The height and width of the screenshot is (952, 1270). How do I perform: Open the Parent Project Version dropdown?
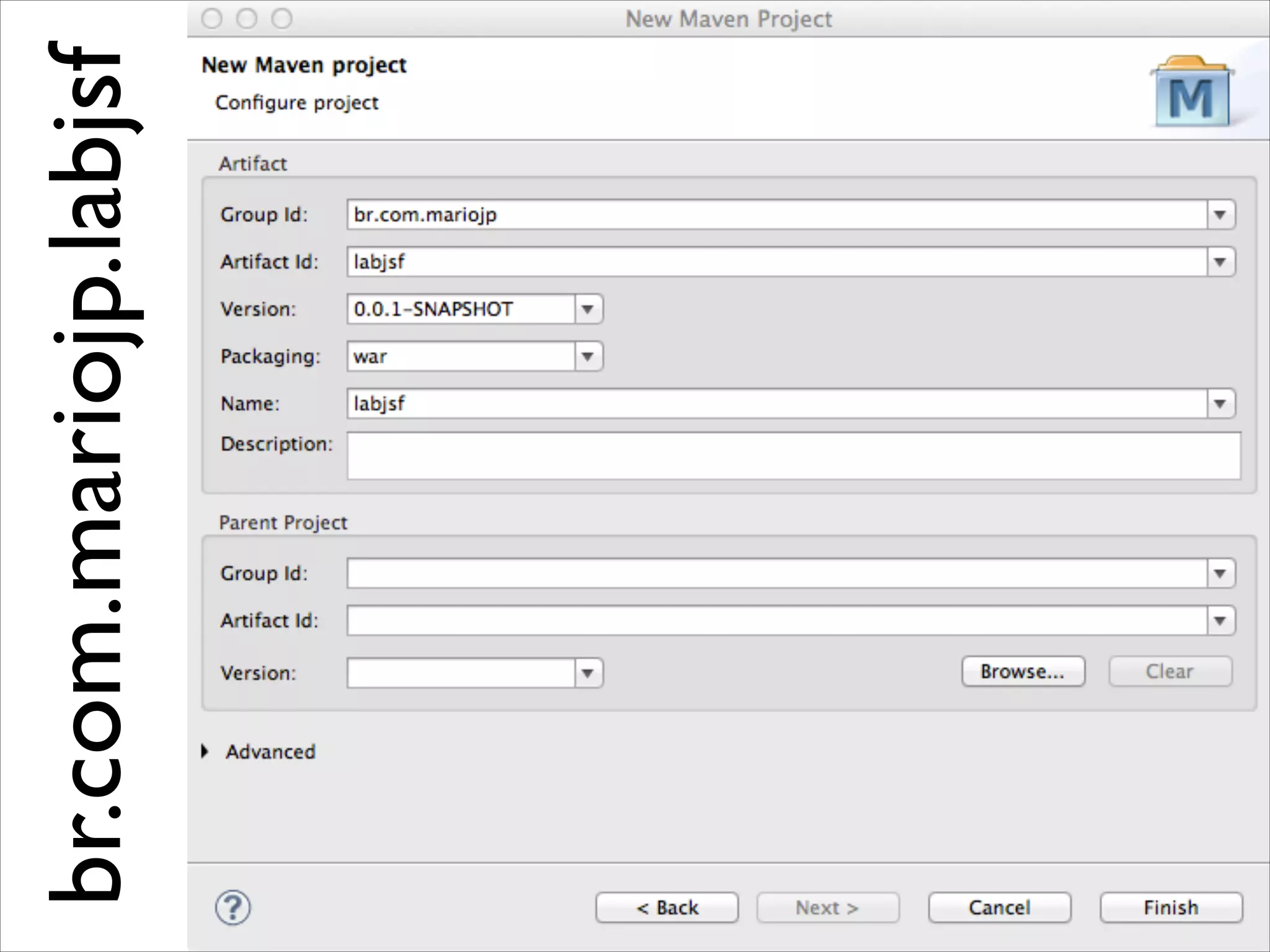(x=588, y=673)
